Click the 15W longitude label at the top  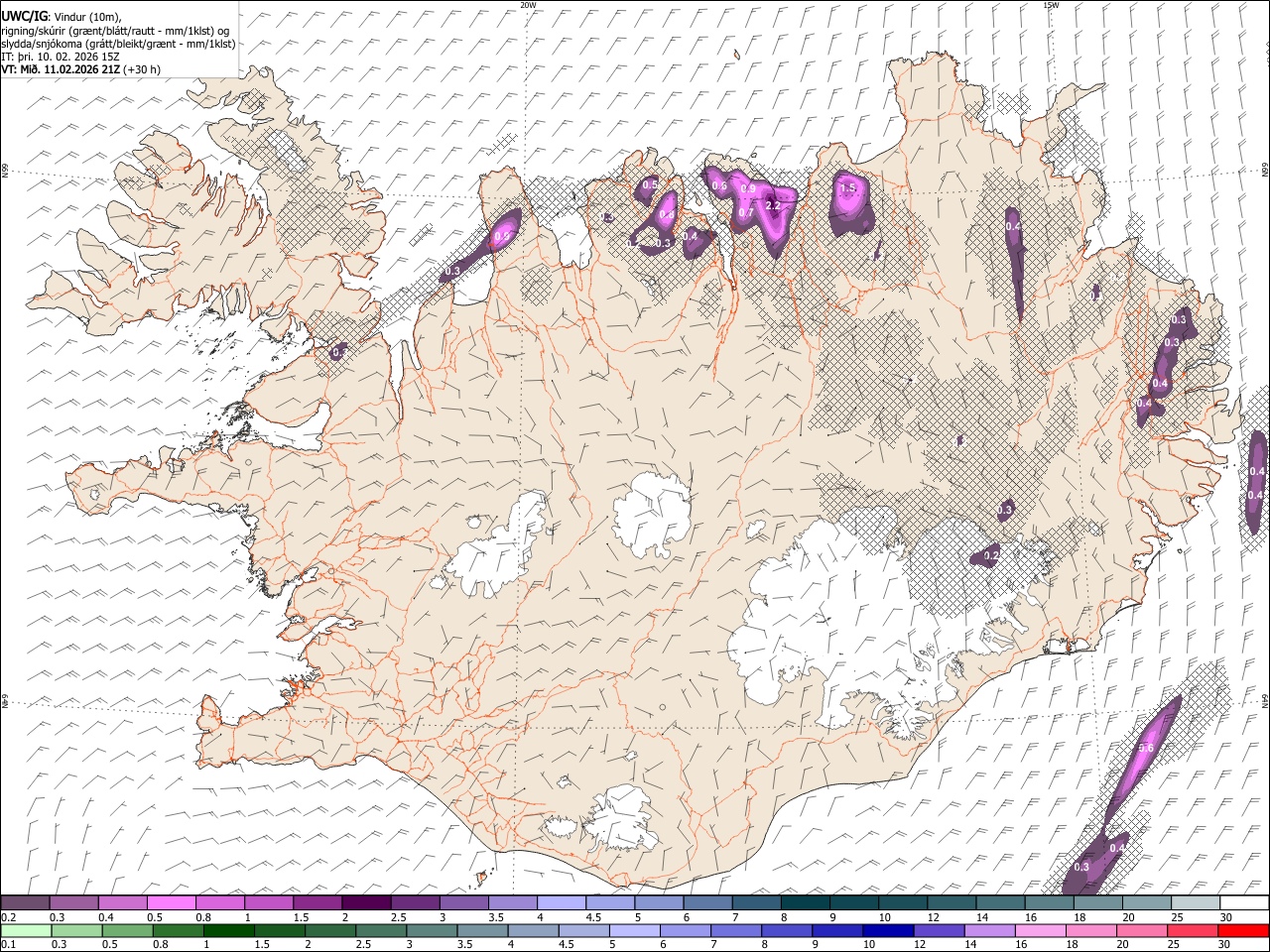coord(1051,5)
